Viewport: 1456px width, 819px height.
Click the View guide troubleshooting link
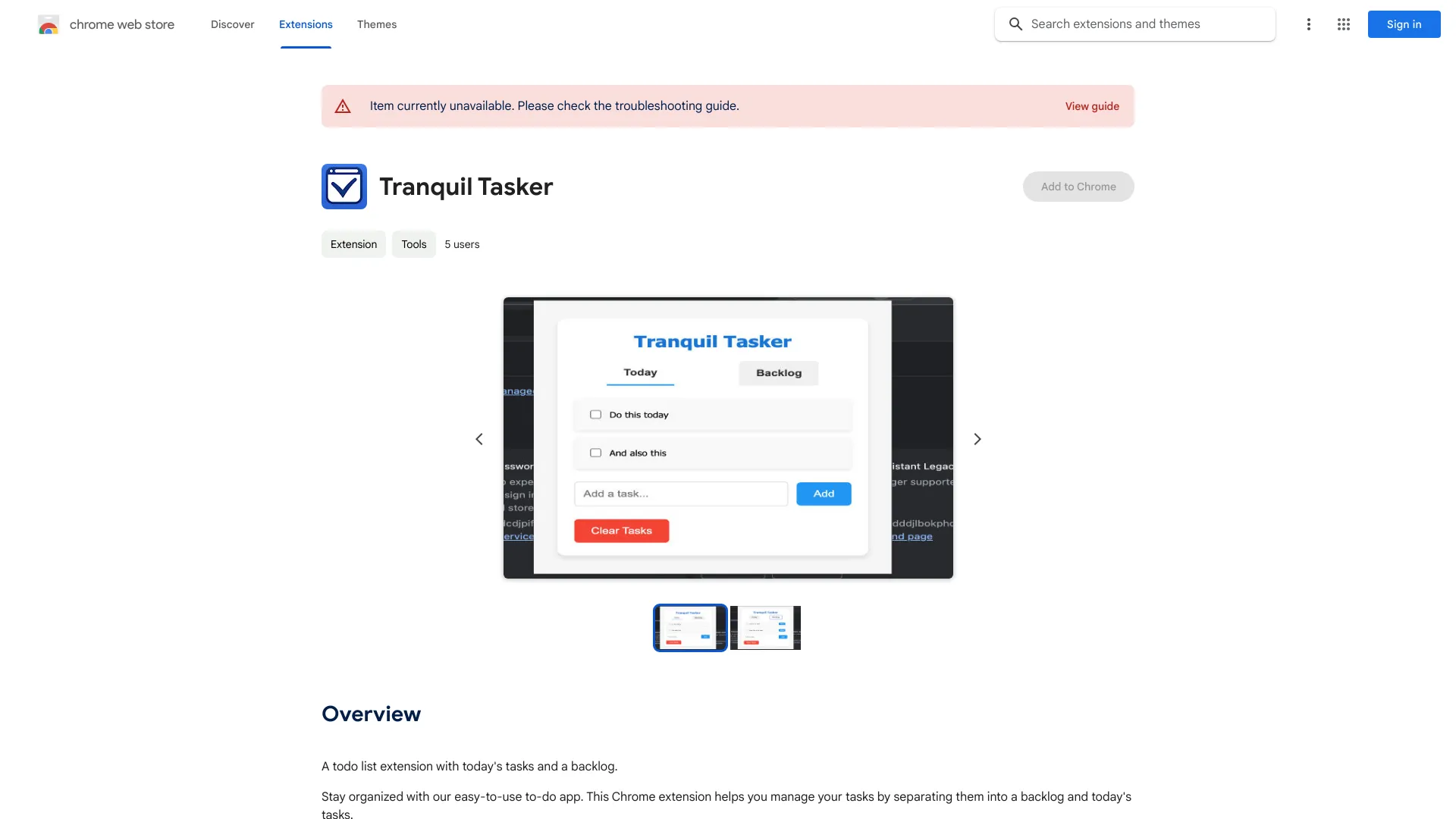1092,106
